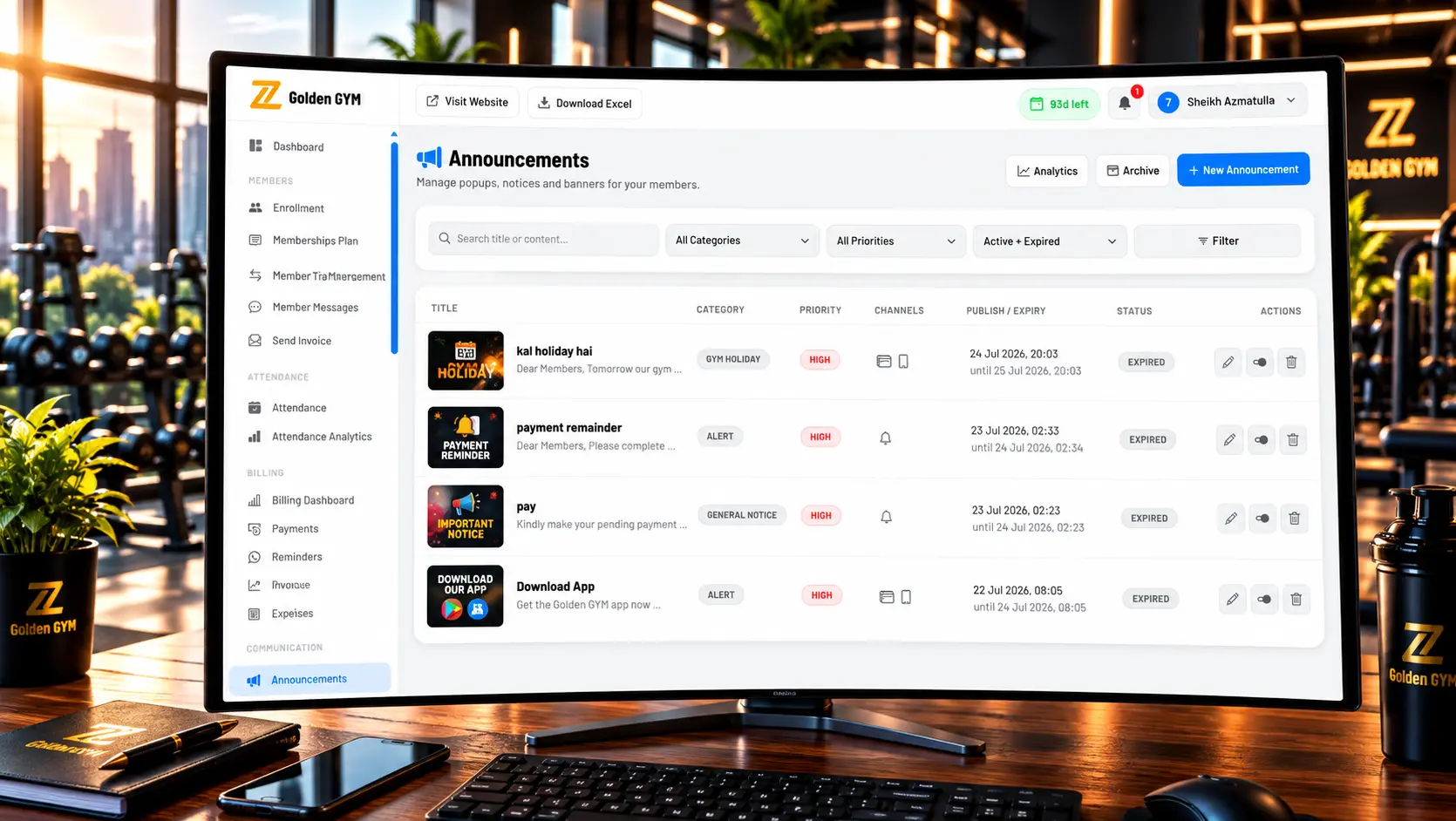Open announcement Analytics

point(1047,171)
